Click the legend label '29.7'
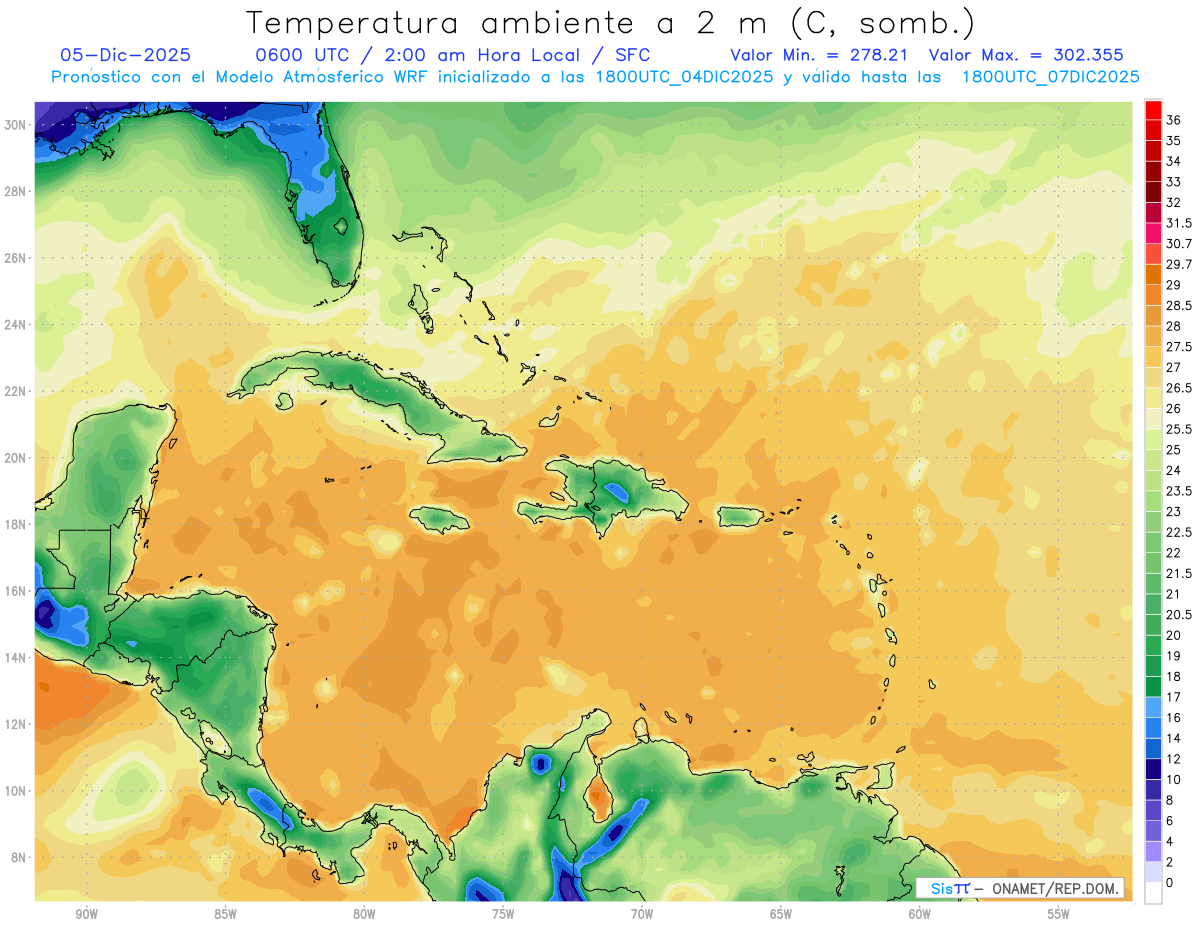Screen dimensions: 1200x927 pyautogui.click(x=1179, y=264)
